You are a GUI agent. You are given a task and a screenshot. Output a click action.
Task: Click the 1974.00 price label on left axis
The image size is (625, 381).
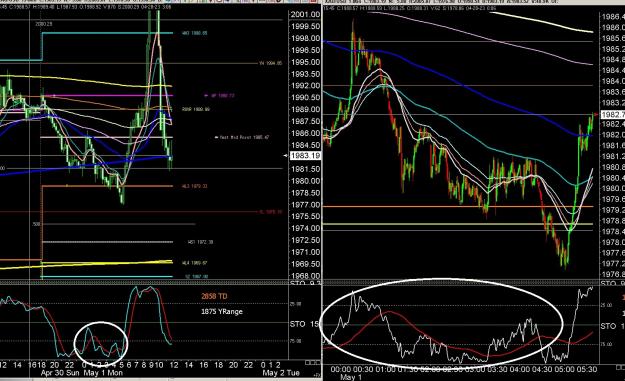(305, 228)
